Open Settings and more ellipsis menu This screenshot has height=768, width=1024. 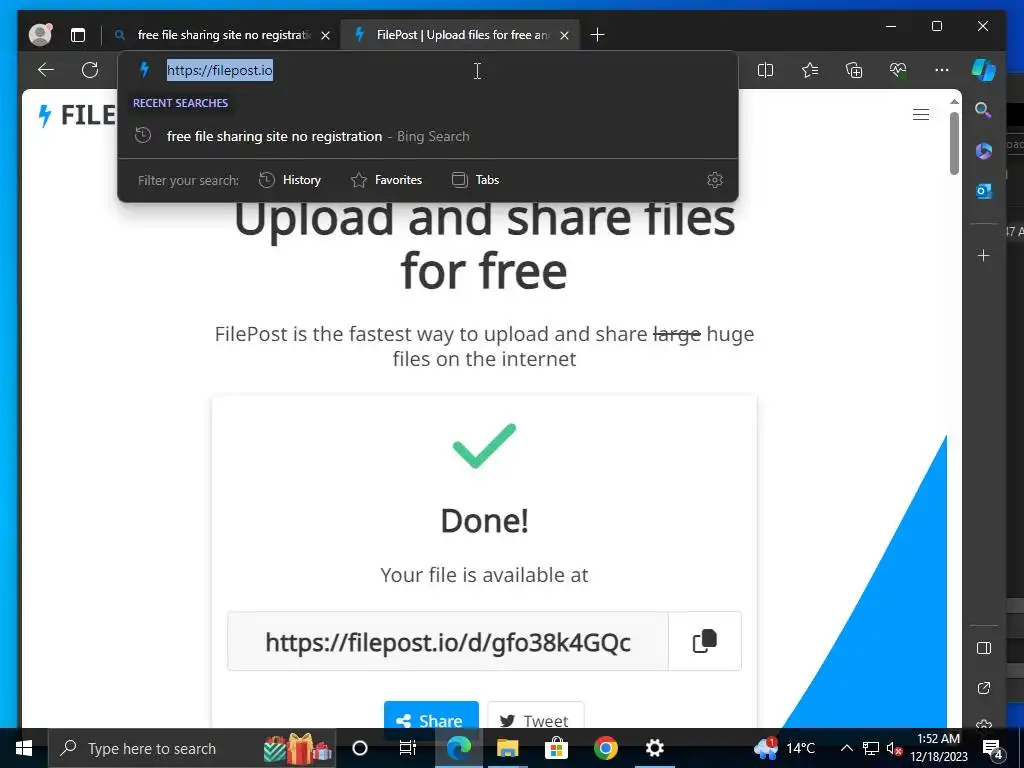[x=942, y=70]
